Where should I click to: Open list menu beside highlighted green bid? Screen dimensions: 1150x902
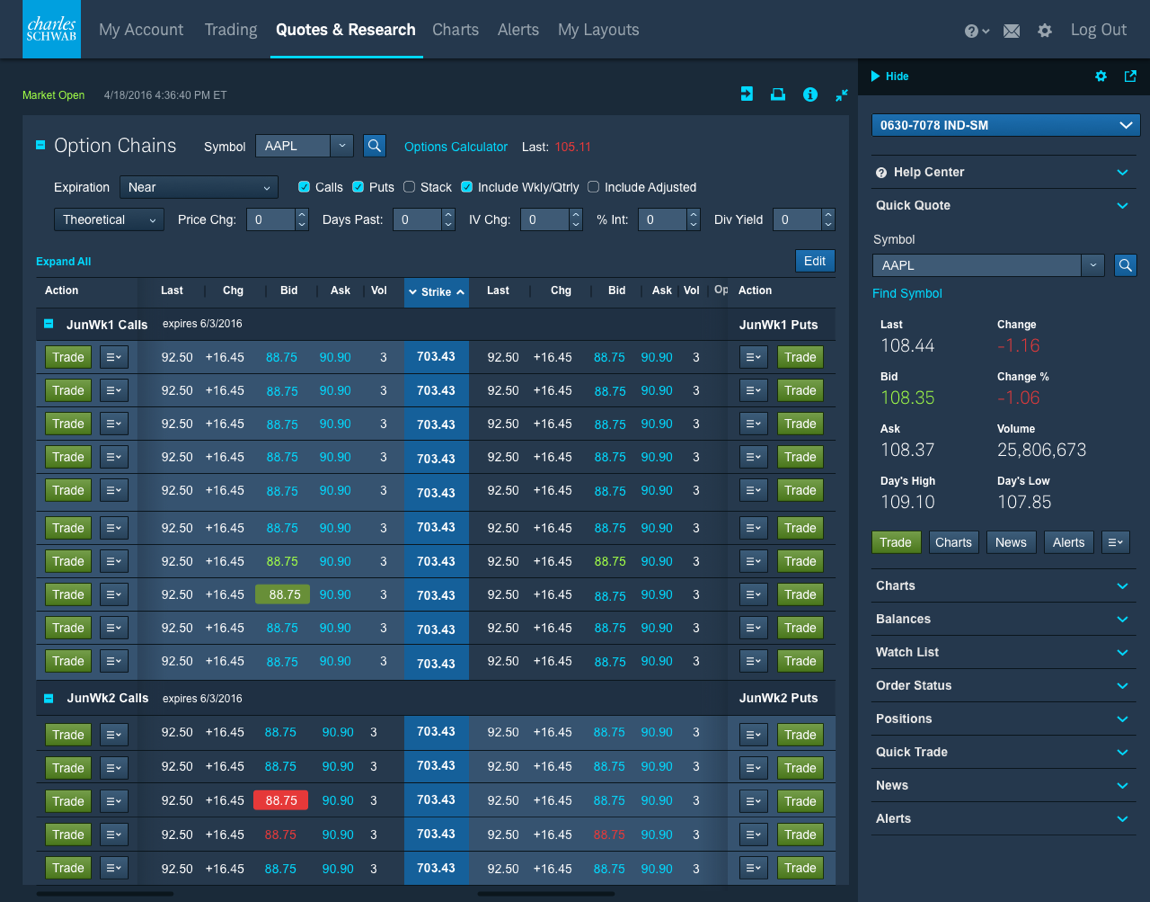114,594
